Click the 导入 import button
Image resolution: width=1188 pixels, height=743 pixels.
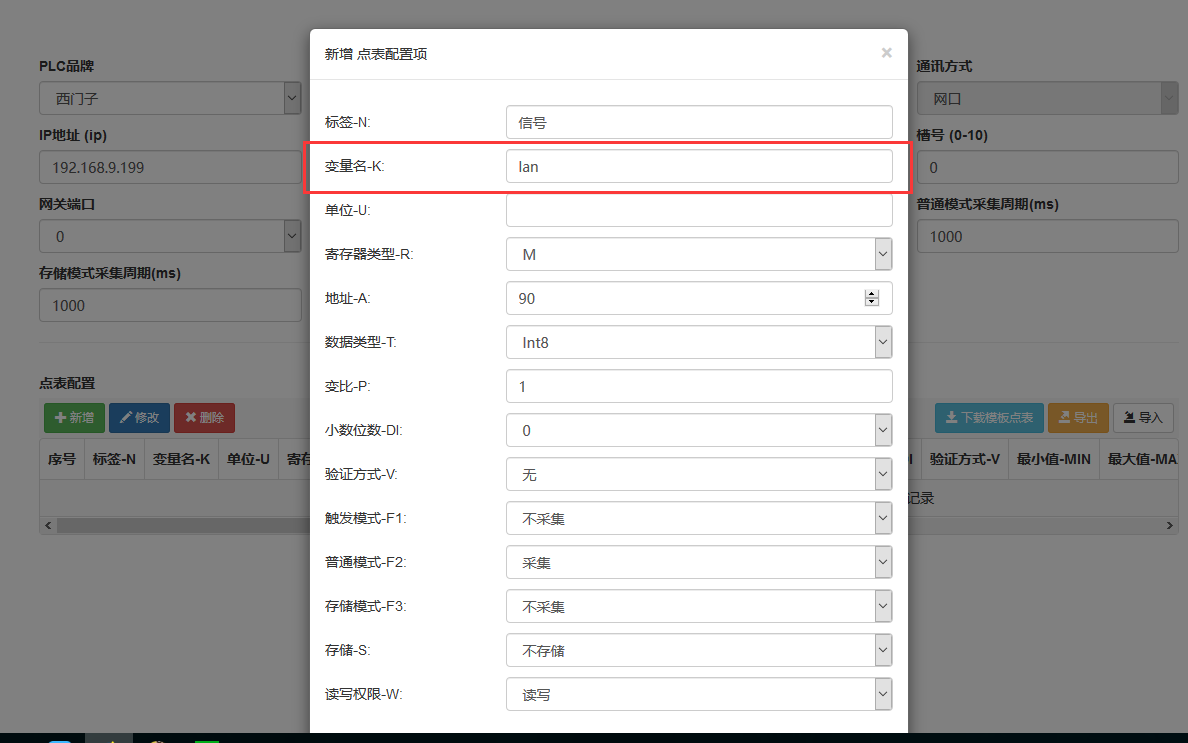[1143, 418]
